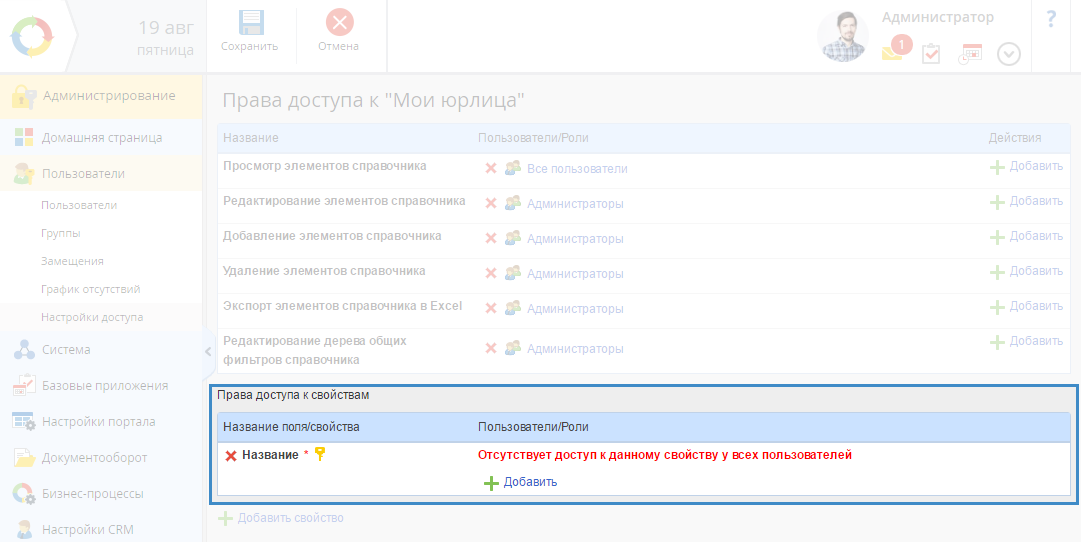Select Группы in the sidebar submenu
Image resolution: width=1081 pixels, height=542 pixels.
tap(61, 233)
